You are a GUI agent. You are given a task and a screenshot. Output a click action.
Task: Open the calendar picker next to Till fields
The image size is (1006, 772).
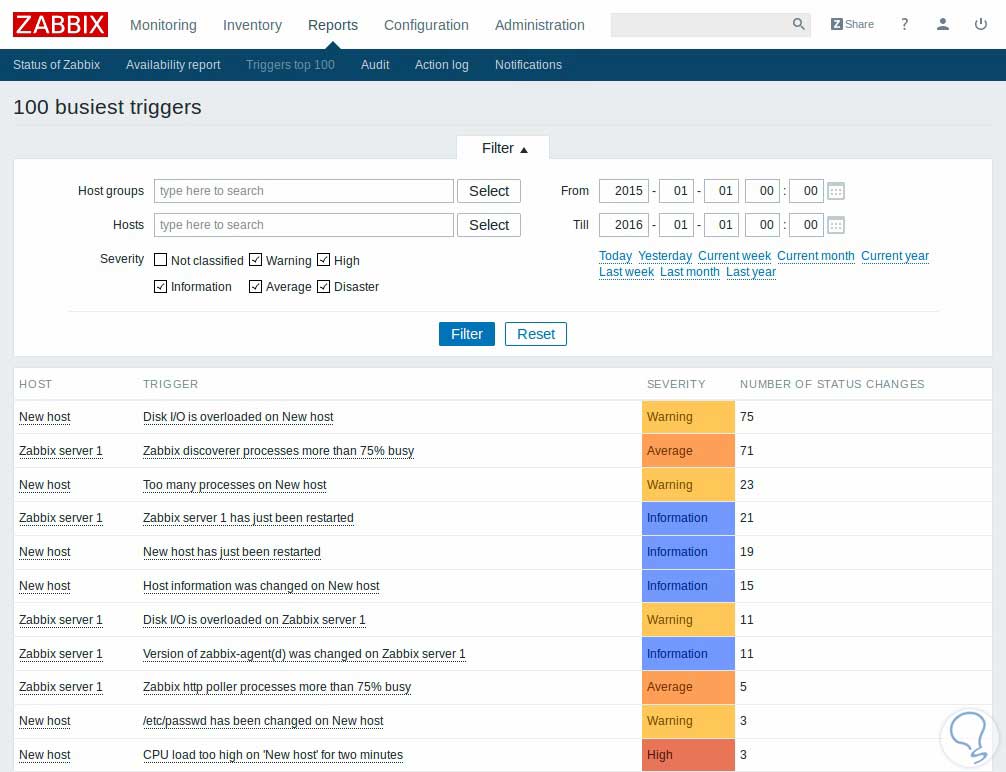coord(835,224)
